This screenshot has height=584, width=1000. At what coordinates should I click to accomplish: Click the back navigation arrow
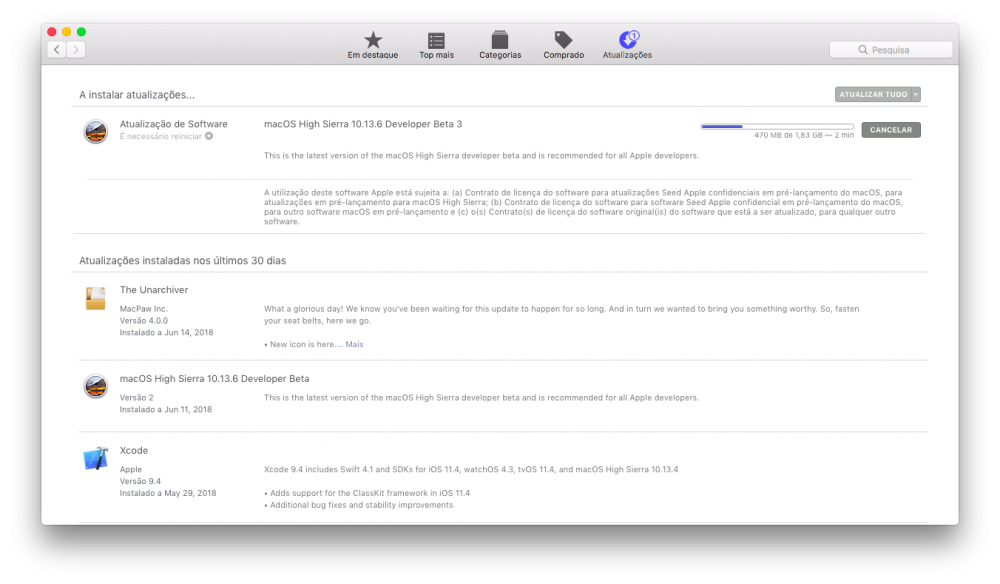click(x=57, y=49)
